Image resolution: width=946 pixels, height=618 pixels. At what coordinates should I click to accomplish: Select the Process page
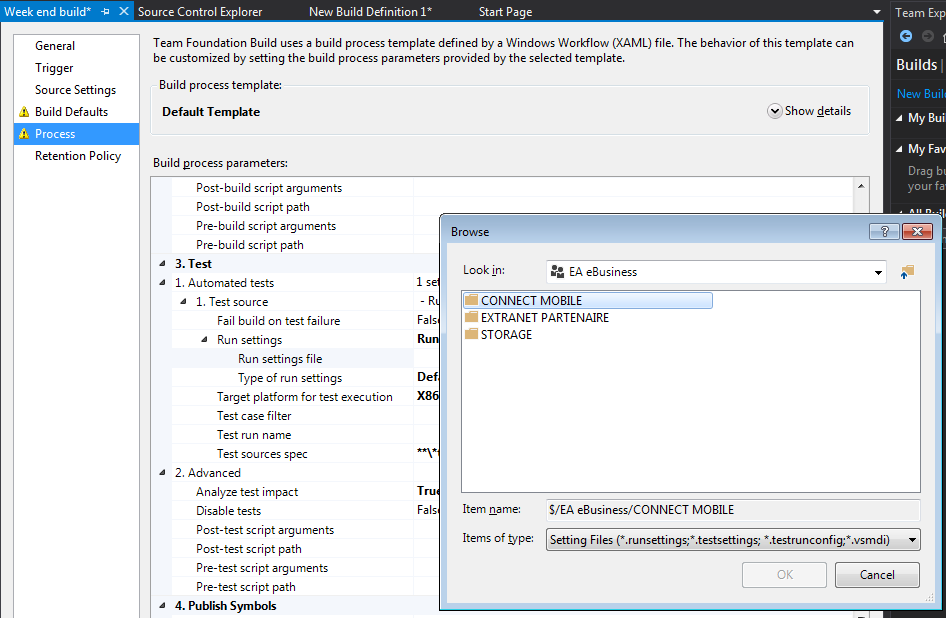click(x=77, y=133)
